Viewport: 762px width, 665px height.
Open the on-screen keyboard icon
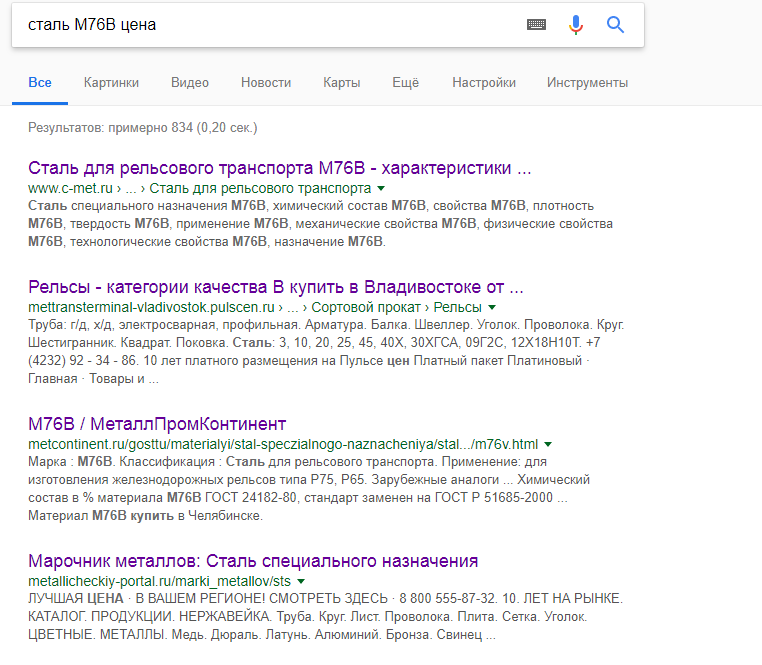pos(537,24)
